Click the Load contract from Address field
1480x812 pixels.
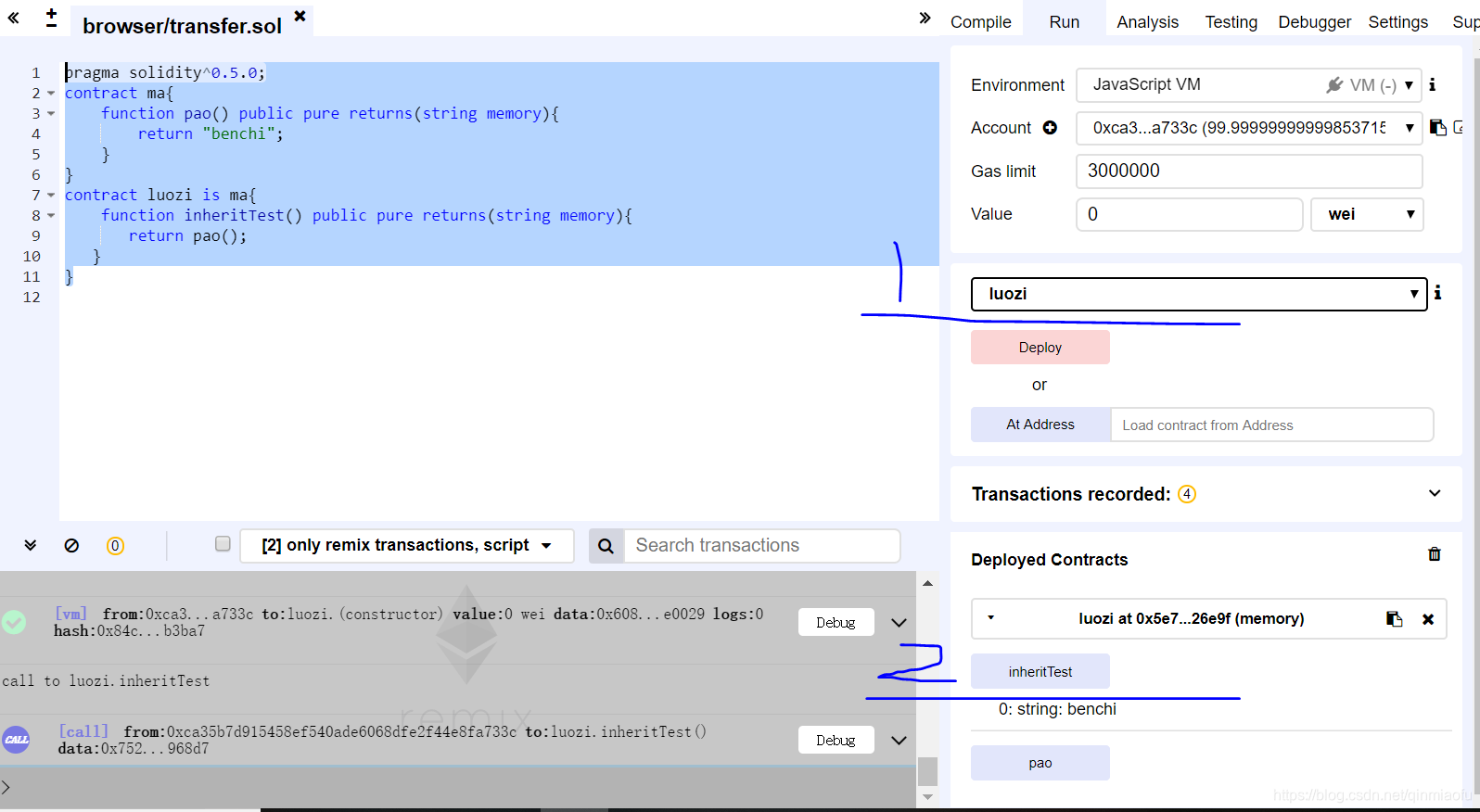coord(1271,425)
